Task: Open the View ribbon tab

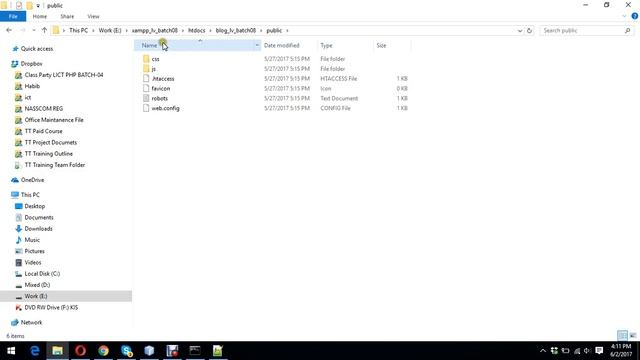Action: pyautogui.click(x=93, y=16)
